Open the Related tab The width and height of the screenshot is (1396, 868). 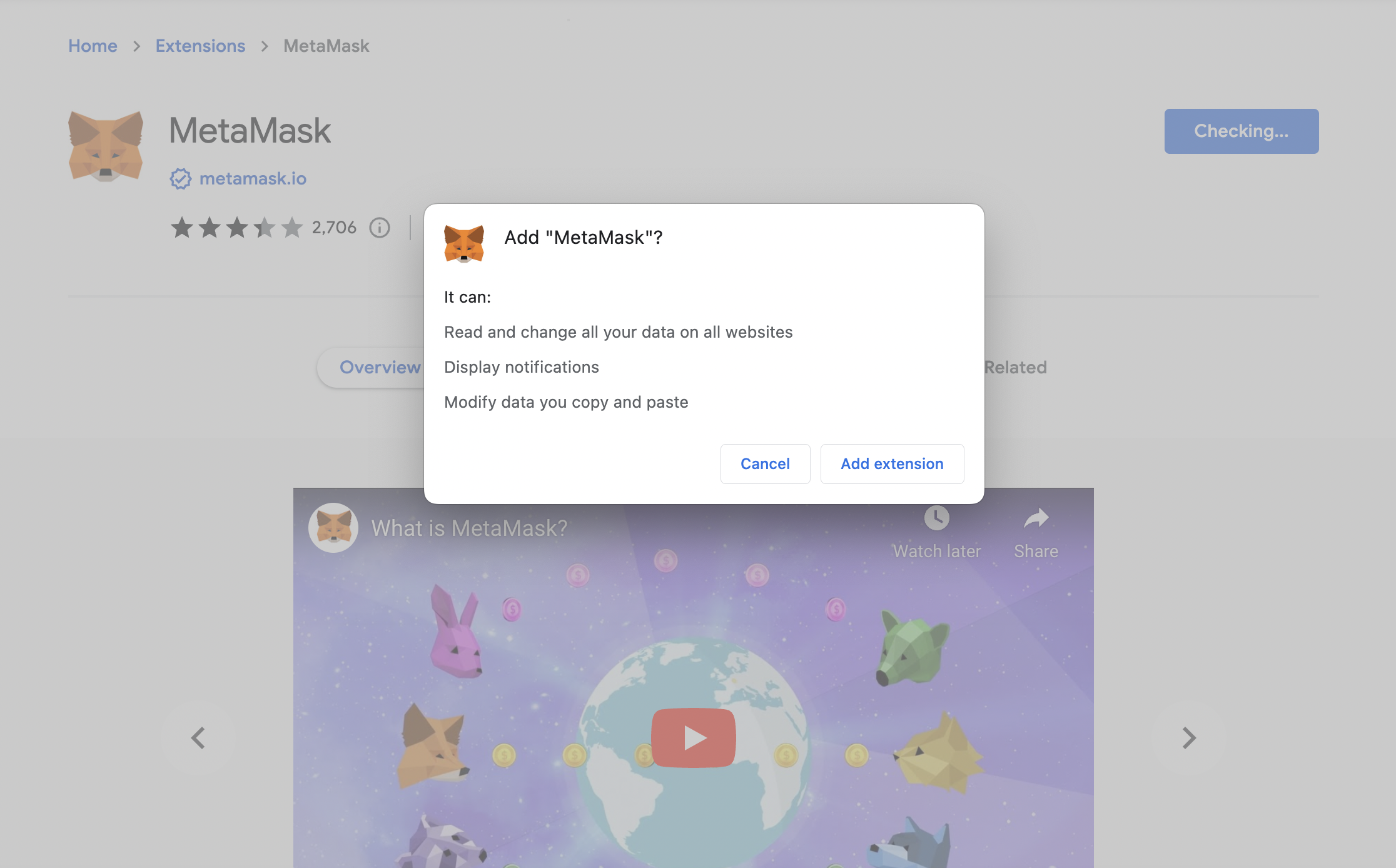pos(1014,367)
